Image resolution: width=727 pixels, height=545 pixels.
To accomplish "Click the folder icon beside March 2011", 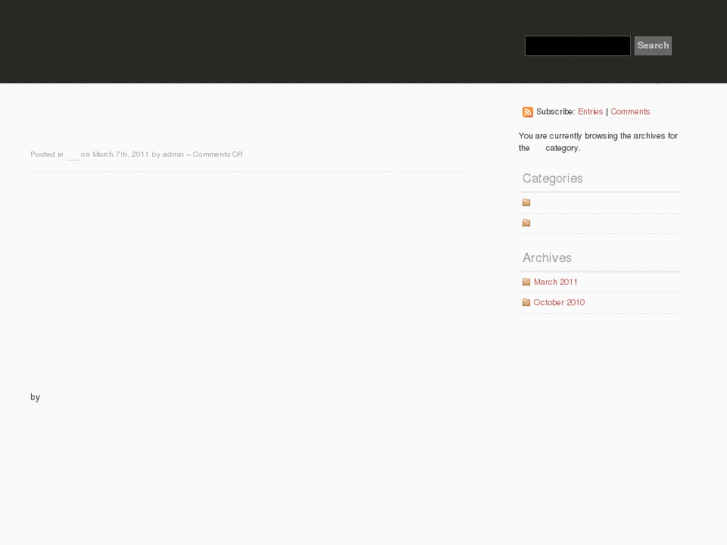I will tap(526, 282).
